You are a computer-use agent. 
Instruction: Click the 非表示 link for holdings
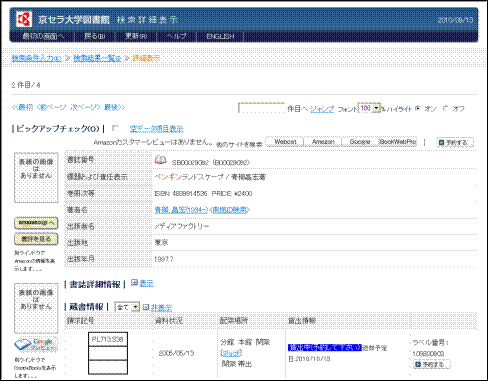pos(161,307)
